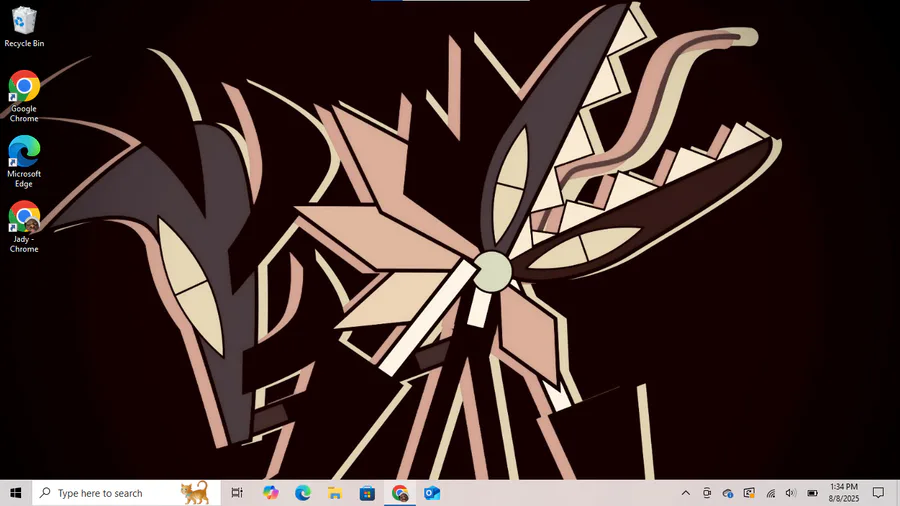The image size is (900, 506).
Task: Open Microsoft Edge from the taskbar
Action: click(302, 493)
